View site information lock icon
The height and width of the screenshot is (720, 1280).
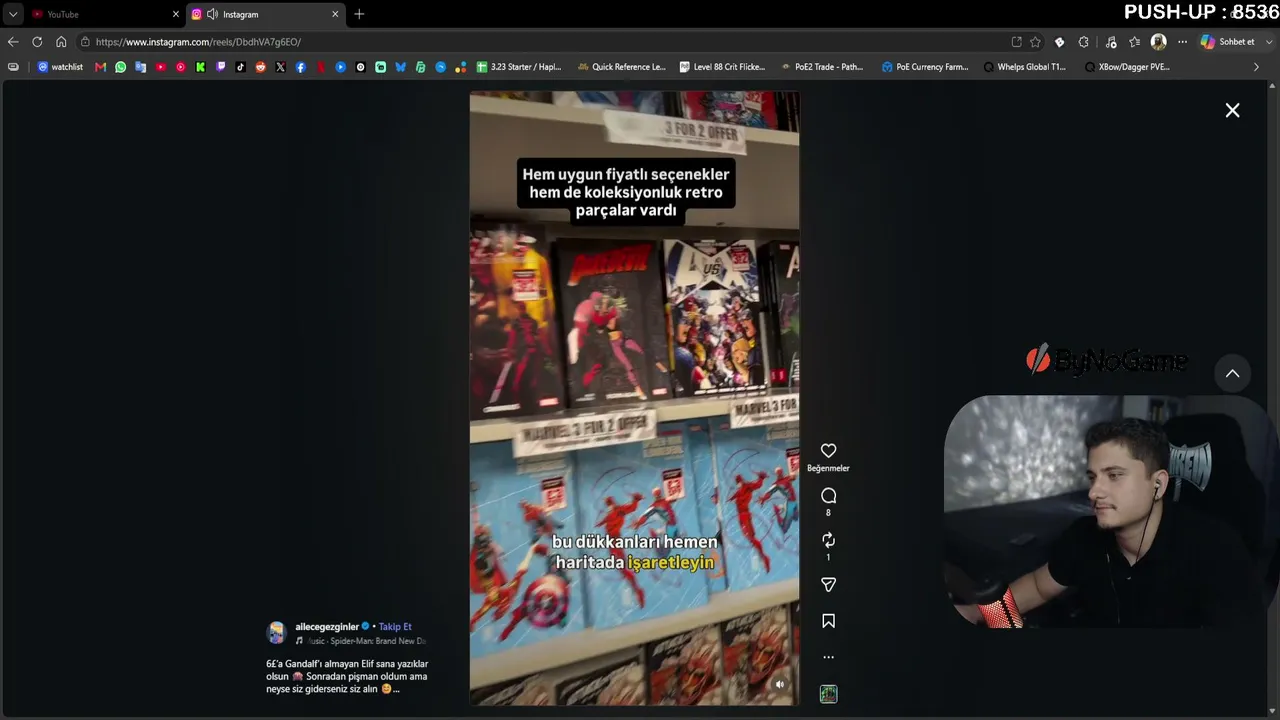(86, 42)
